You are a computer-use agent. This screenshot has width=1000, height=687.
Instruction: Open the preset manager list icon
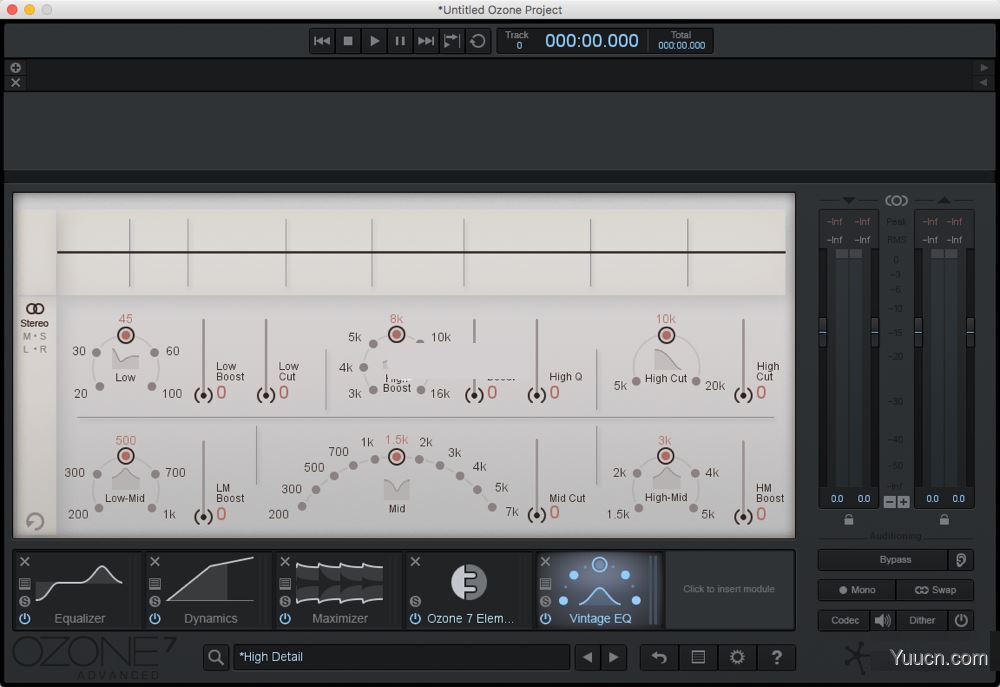point(698,657)
